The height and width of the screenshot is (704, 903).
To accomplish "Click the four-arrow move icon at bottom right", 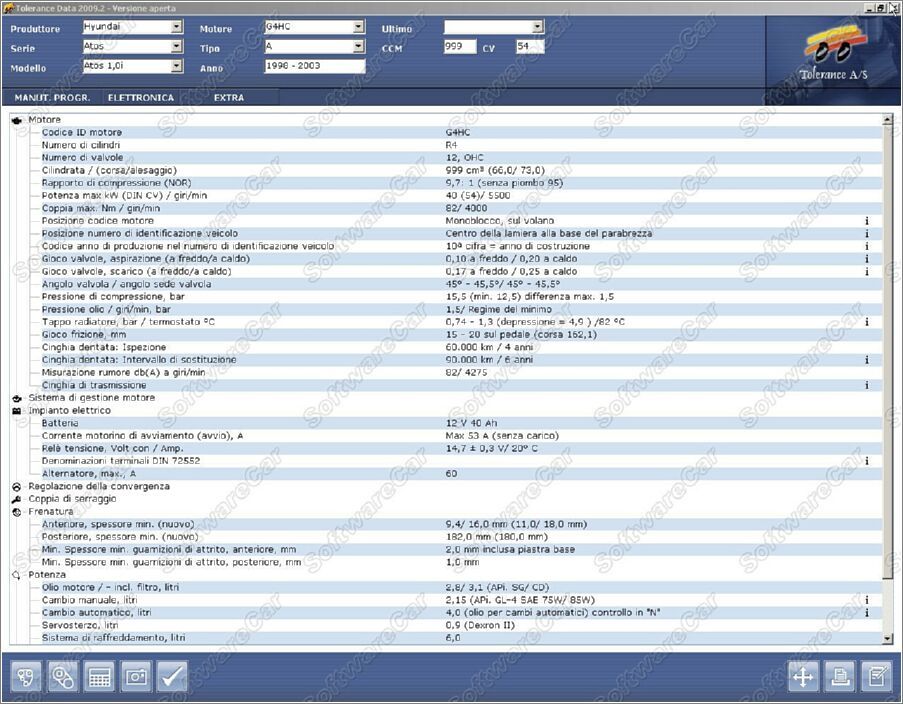I will pos(803,677).
